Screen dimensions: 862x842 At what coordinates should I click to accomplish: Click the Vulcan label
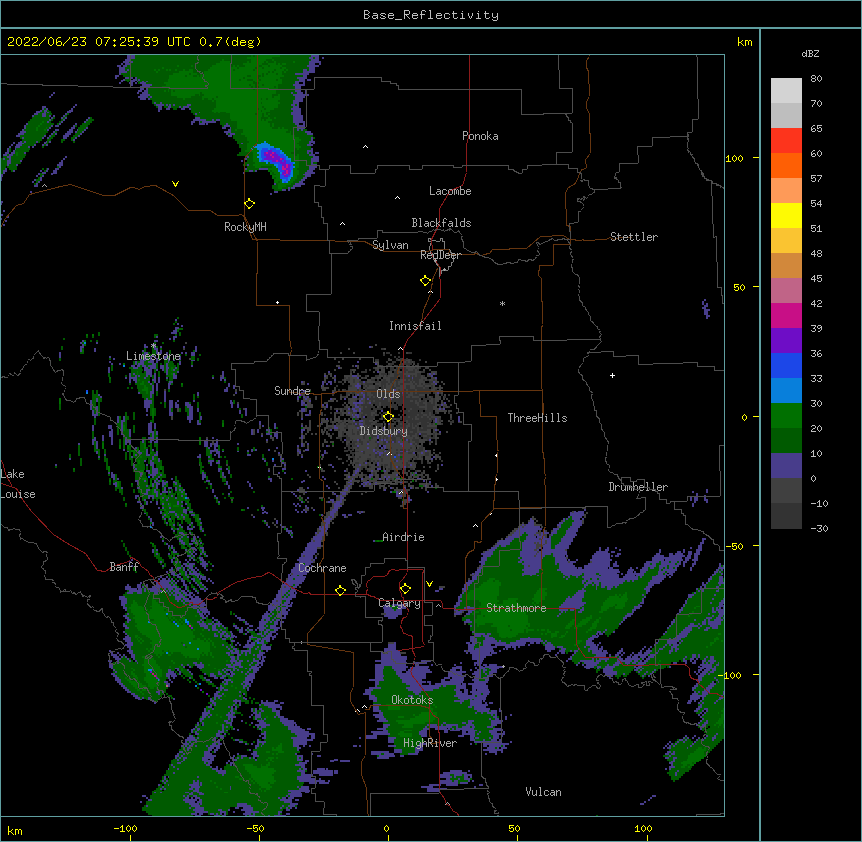pyautogui.click(x=543, y=792)
